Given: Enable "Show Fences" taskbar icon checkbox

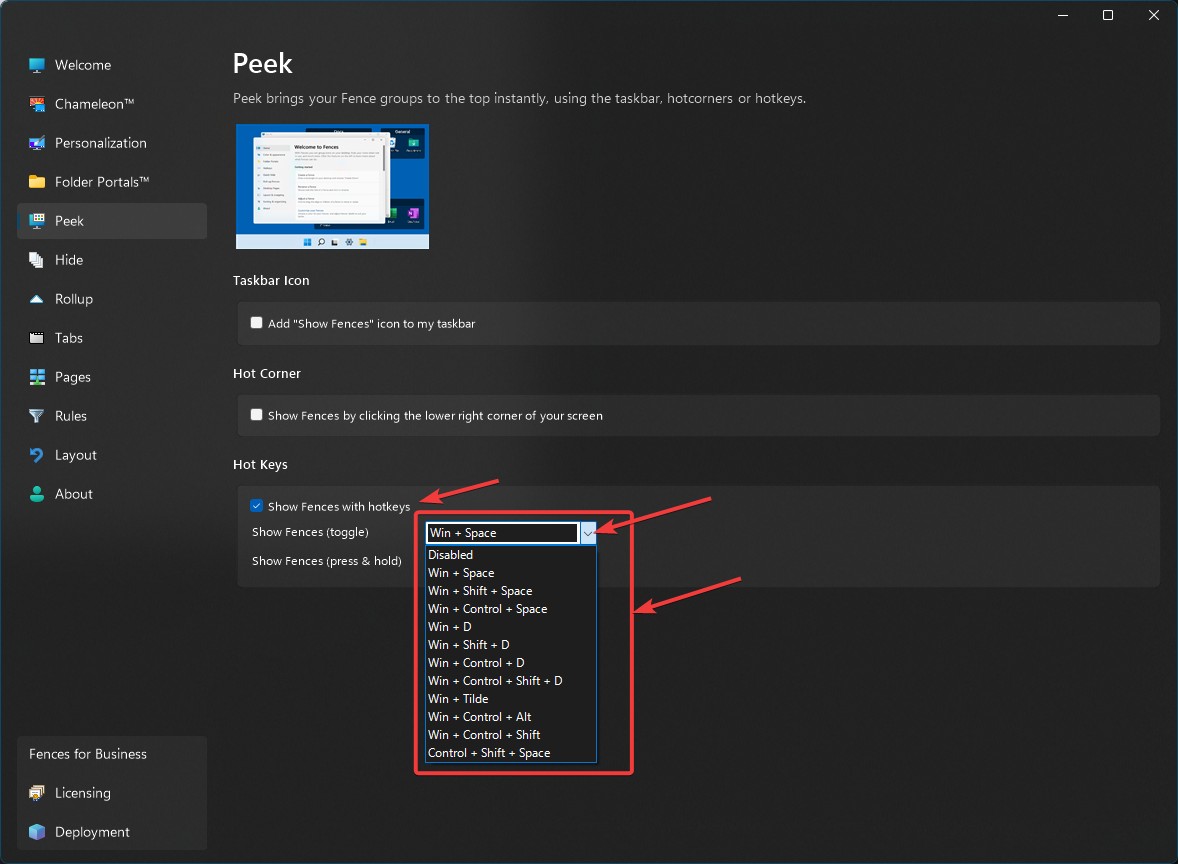Looking at the screenshot, I should click(x=257, y=323).
